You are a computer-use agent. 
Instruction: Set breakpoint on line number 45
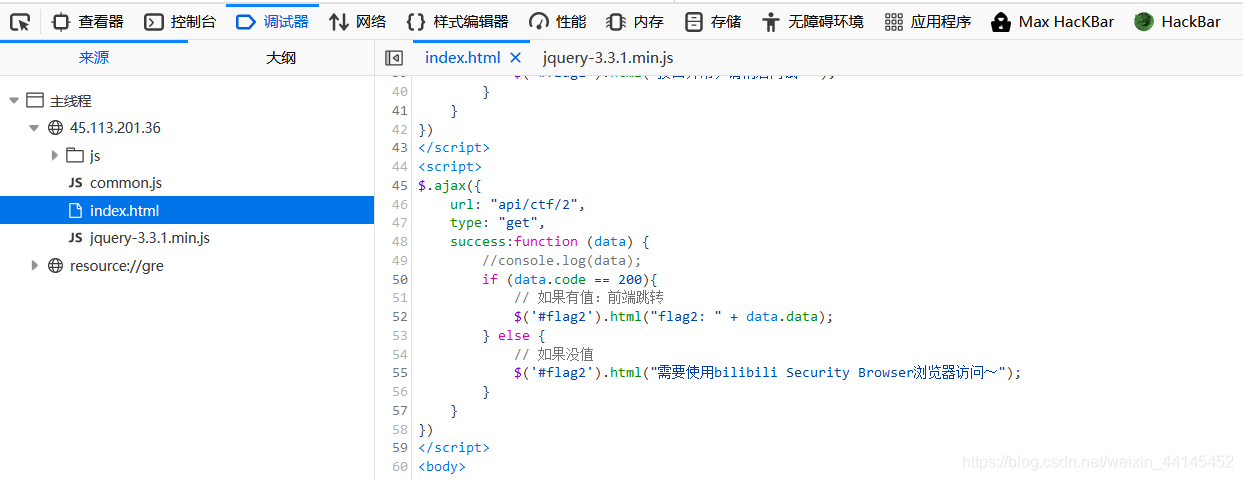[400, 185]
